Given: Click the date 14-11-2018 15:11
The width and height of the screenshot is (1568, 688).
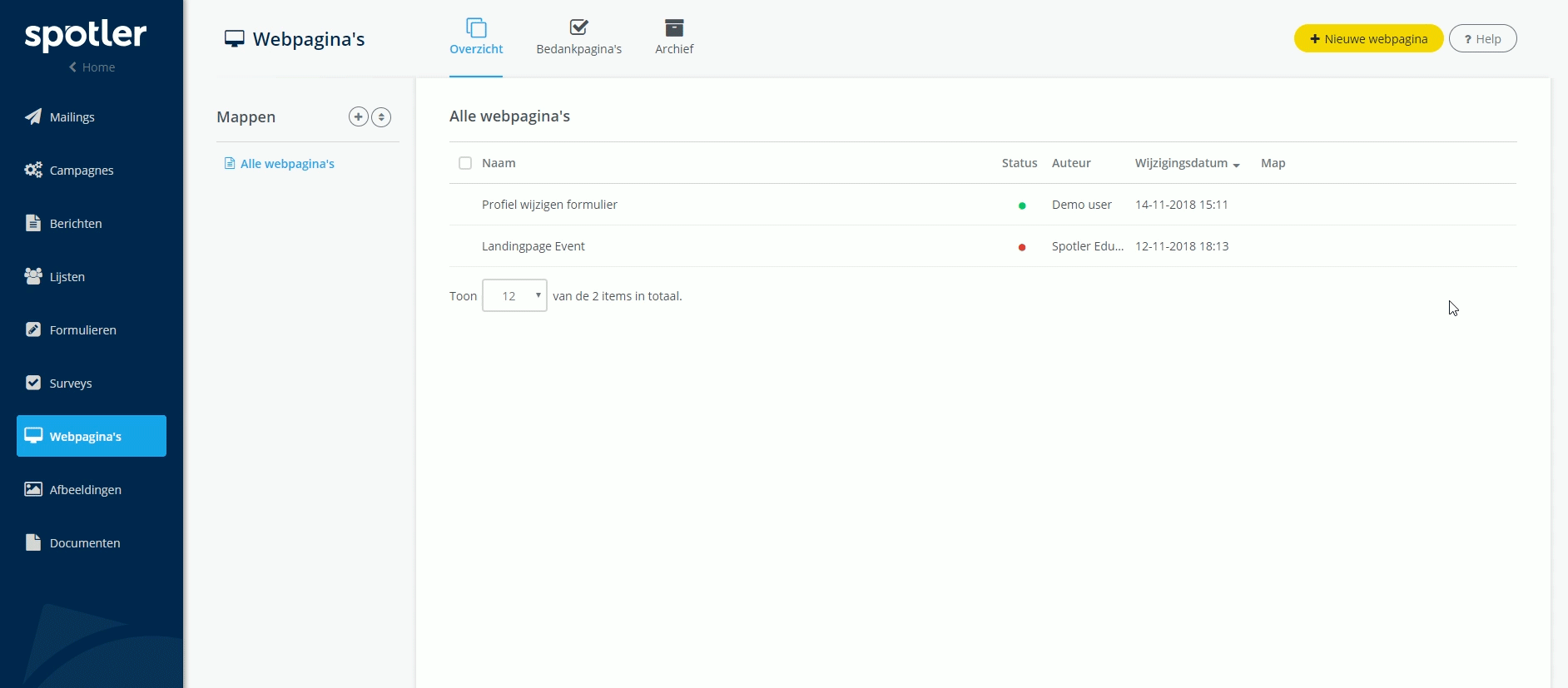Looking at the screenshot, I should (x=1182, y=205).
